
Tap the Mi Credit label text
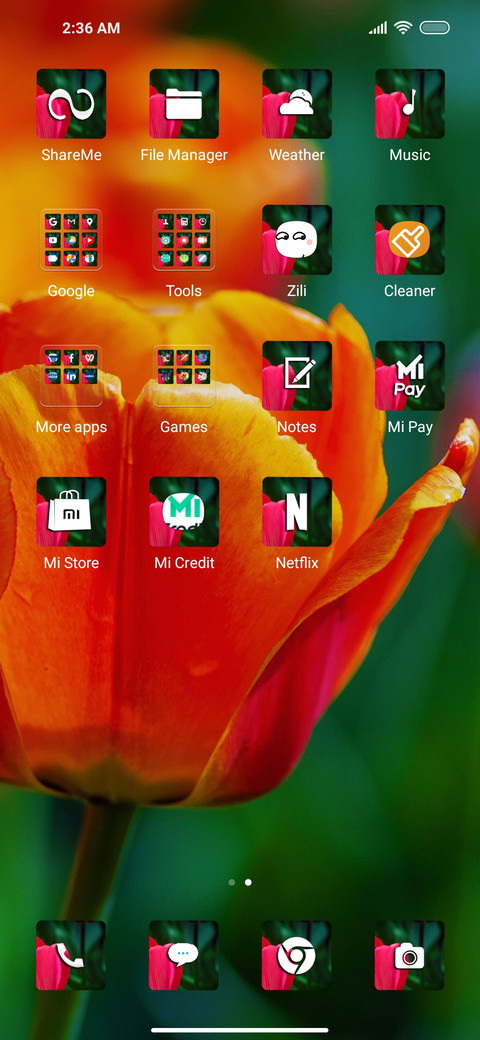click(184, 563)
